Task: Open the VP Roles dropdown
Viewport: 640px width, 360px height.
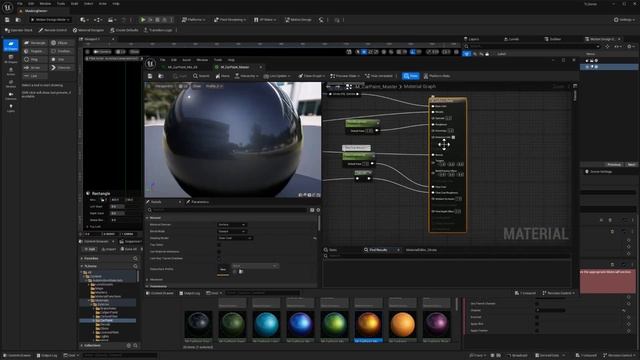Action: pos(266,20)
